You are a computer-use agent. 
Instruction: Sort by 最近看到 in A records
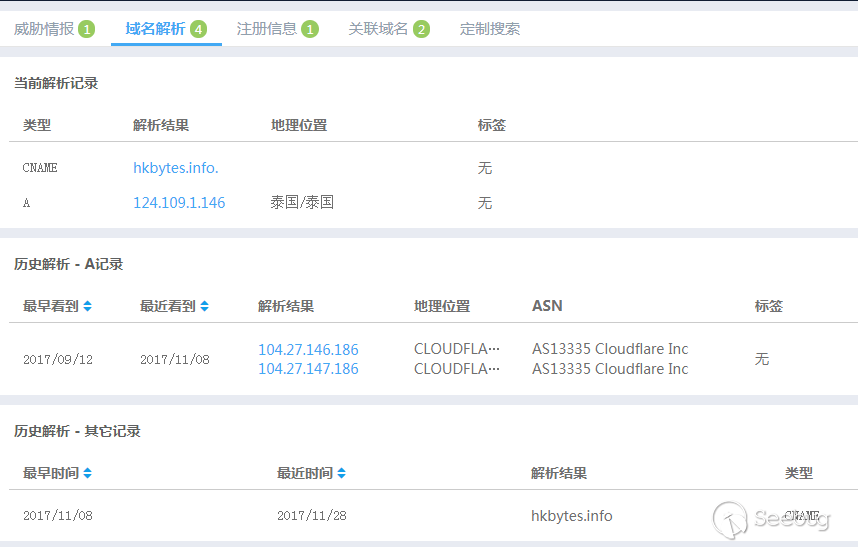(x=205, y=306)
